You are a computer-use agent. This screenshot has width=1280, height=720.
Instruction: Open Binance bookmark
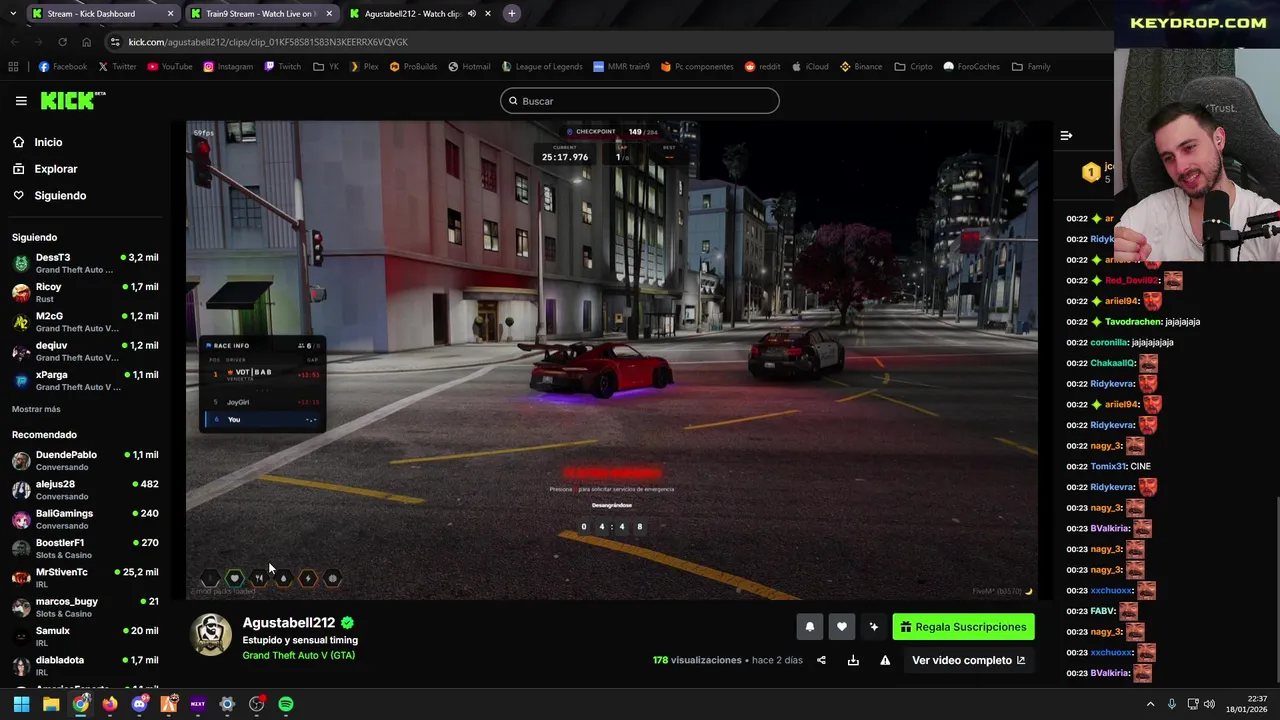(x=861, y=67)
